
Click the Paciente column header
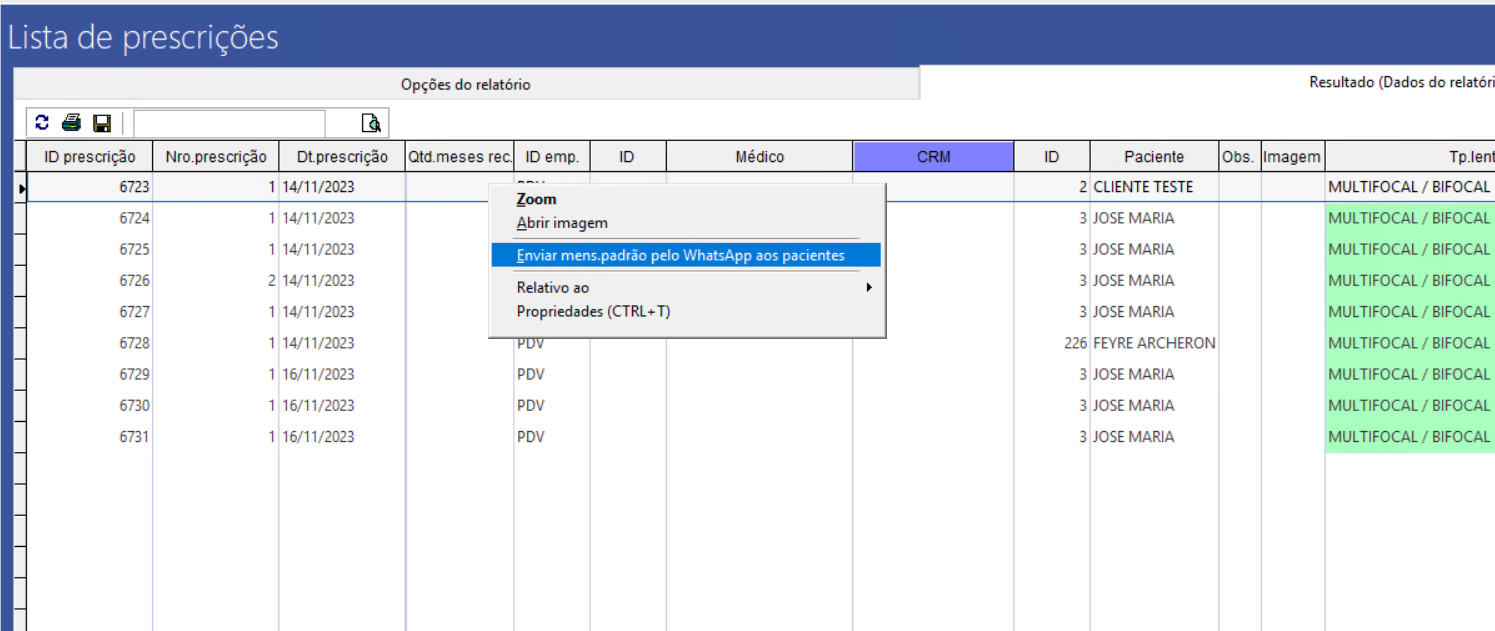[1153, 156]
